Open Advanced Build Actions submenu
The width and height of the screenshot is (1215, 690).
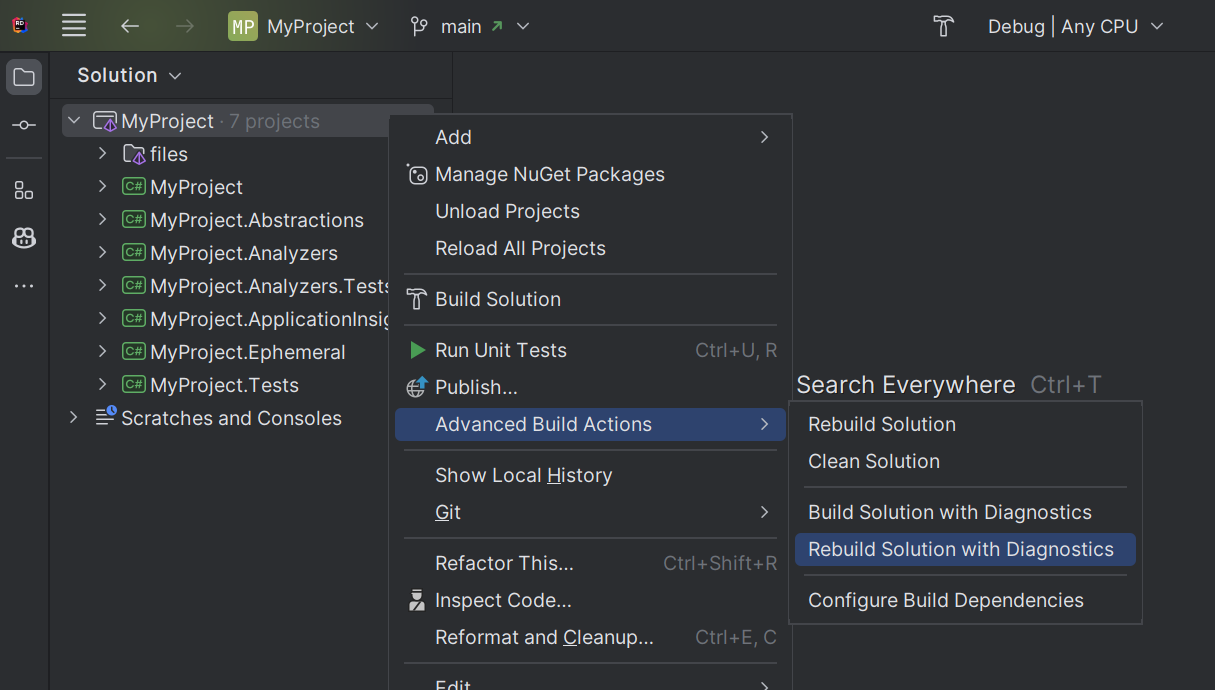(590, 424)
